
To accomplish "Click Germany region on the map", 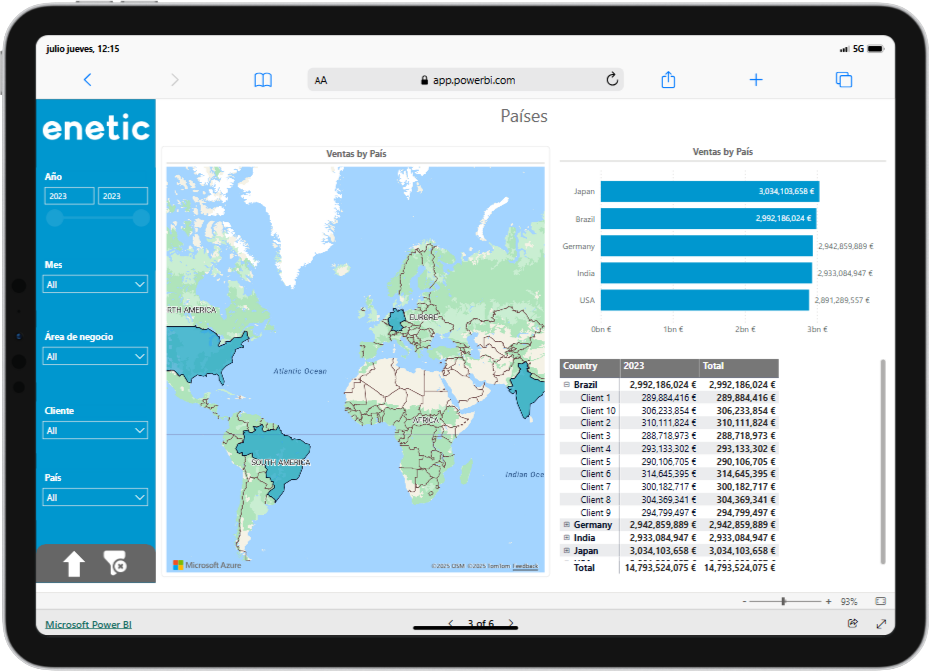I will [x=396, y=320].
